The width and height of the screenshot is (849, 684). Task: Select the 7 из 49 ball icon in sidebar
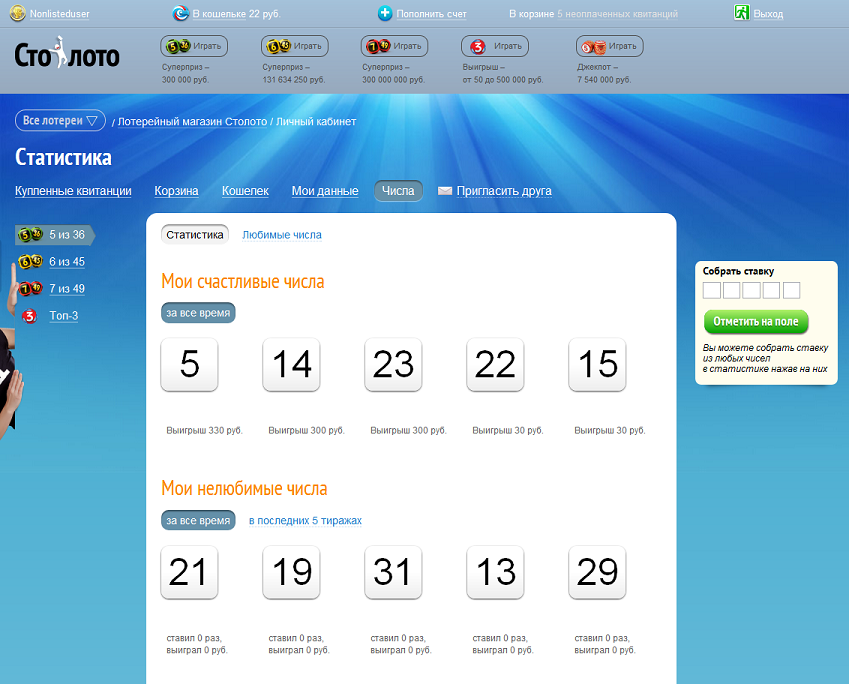click(29, 289)
